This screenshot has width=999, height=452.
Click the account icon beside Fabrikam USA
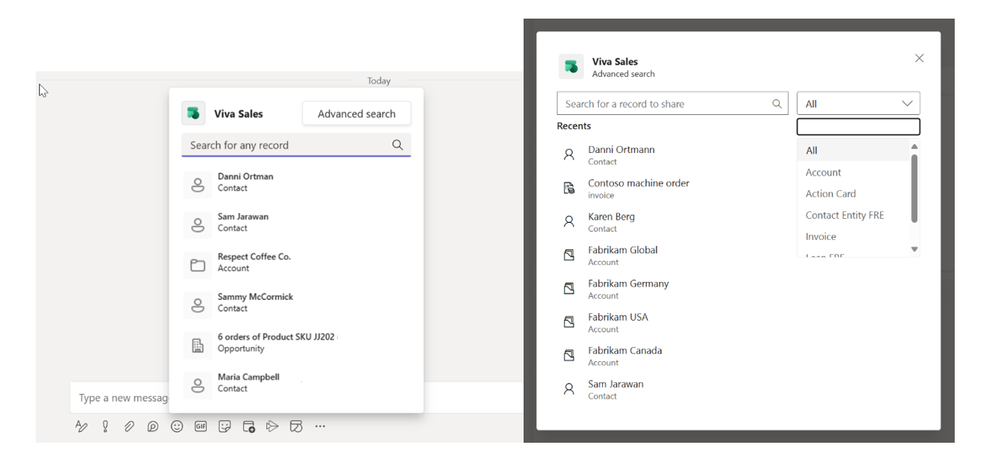pyautogui.click(x=569, y=322)
